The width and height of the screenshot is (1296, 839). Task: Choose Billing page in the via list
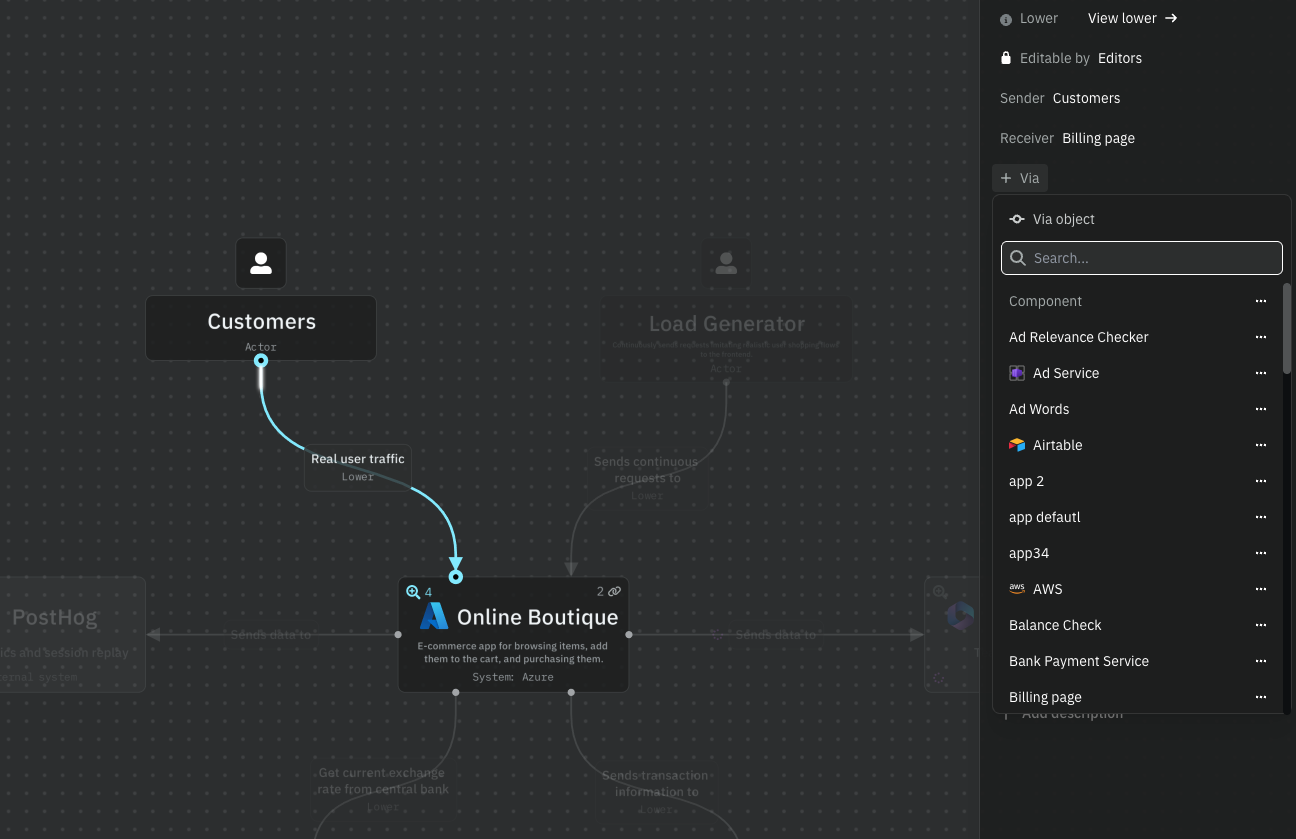pos(1045,697)
